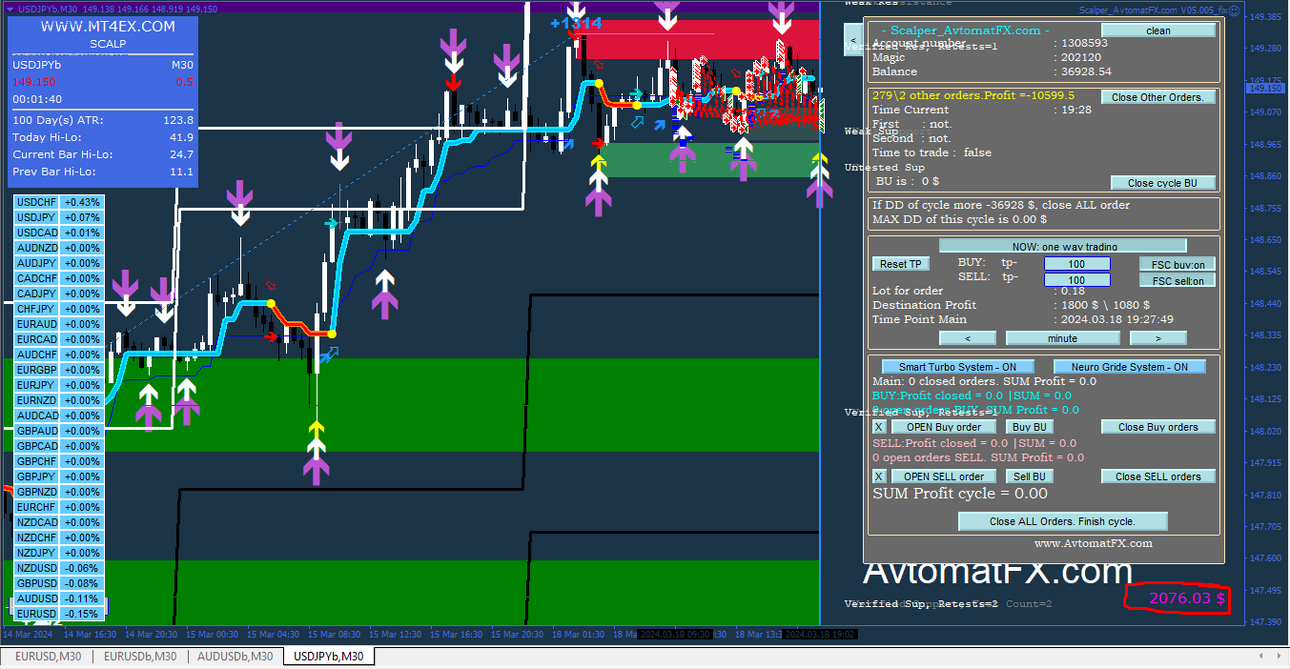Select AUDCAD in the currency pair list
1290x669 pixels.
(37, 416)
